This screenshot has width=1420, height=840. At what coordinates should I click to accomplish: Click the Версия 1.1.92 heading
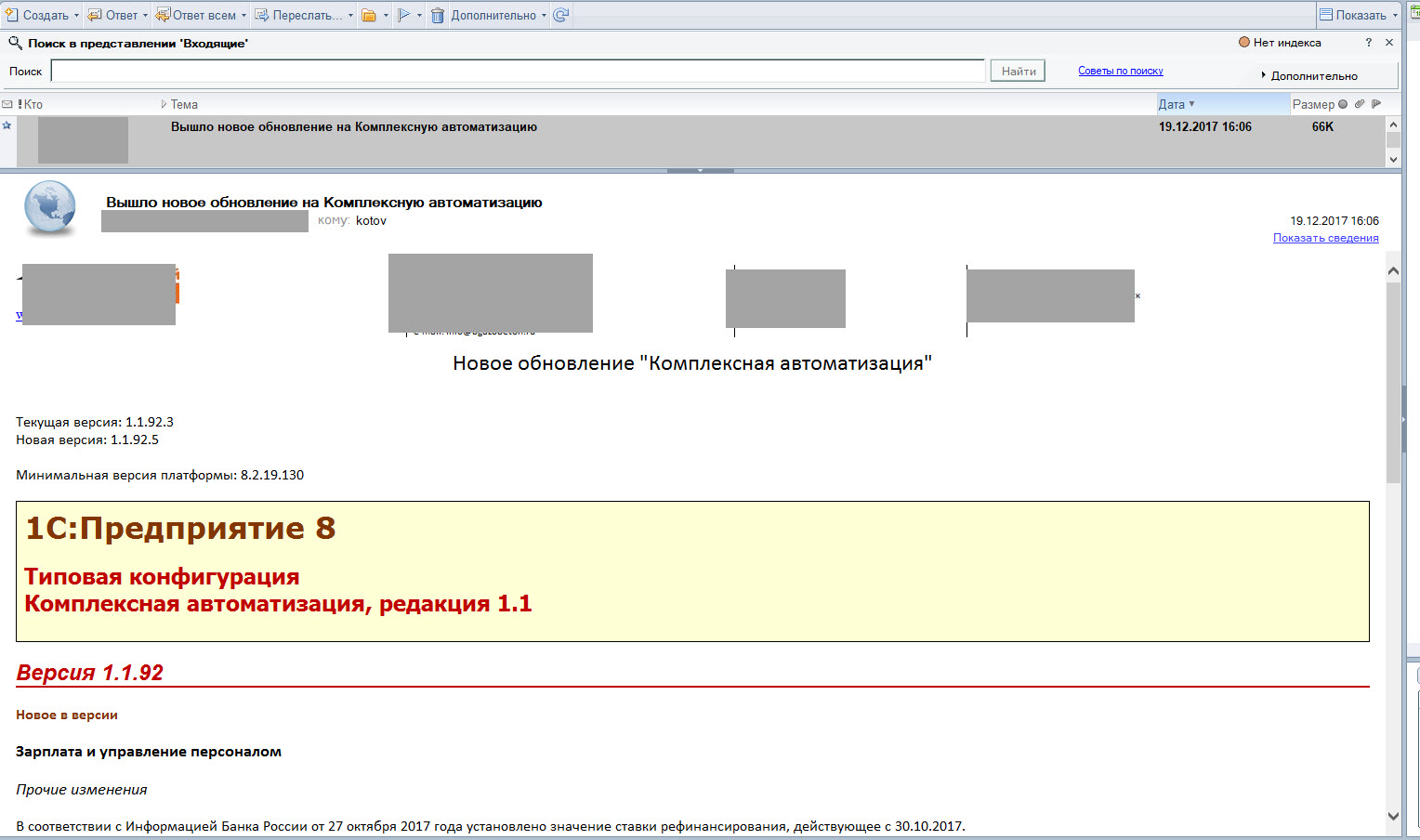coord(89,673)
